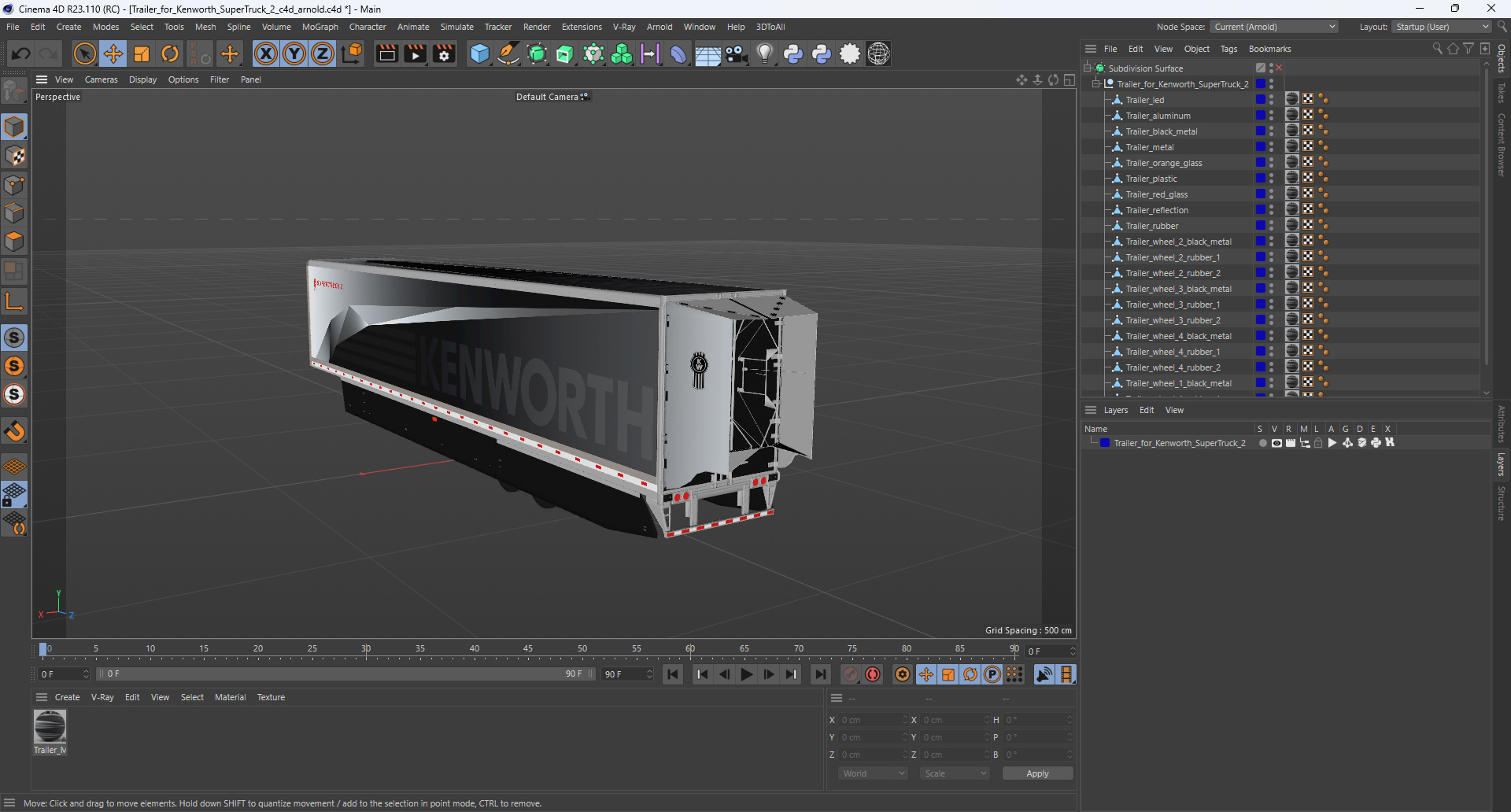This screenshot has height=812, width=1511.
Task: Open the MoGraph menu
Action: pyautogui.click(x=320, y=27)
